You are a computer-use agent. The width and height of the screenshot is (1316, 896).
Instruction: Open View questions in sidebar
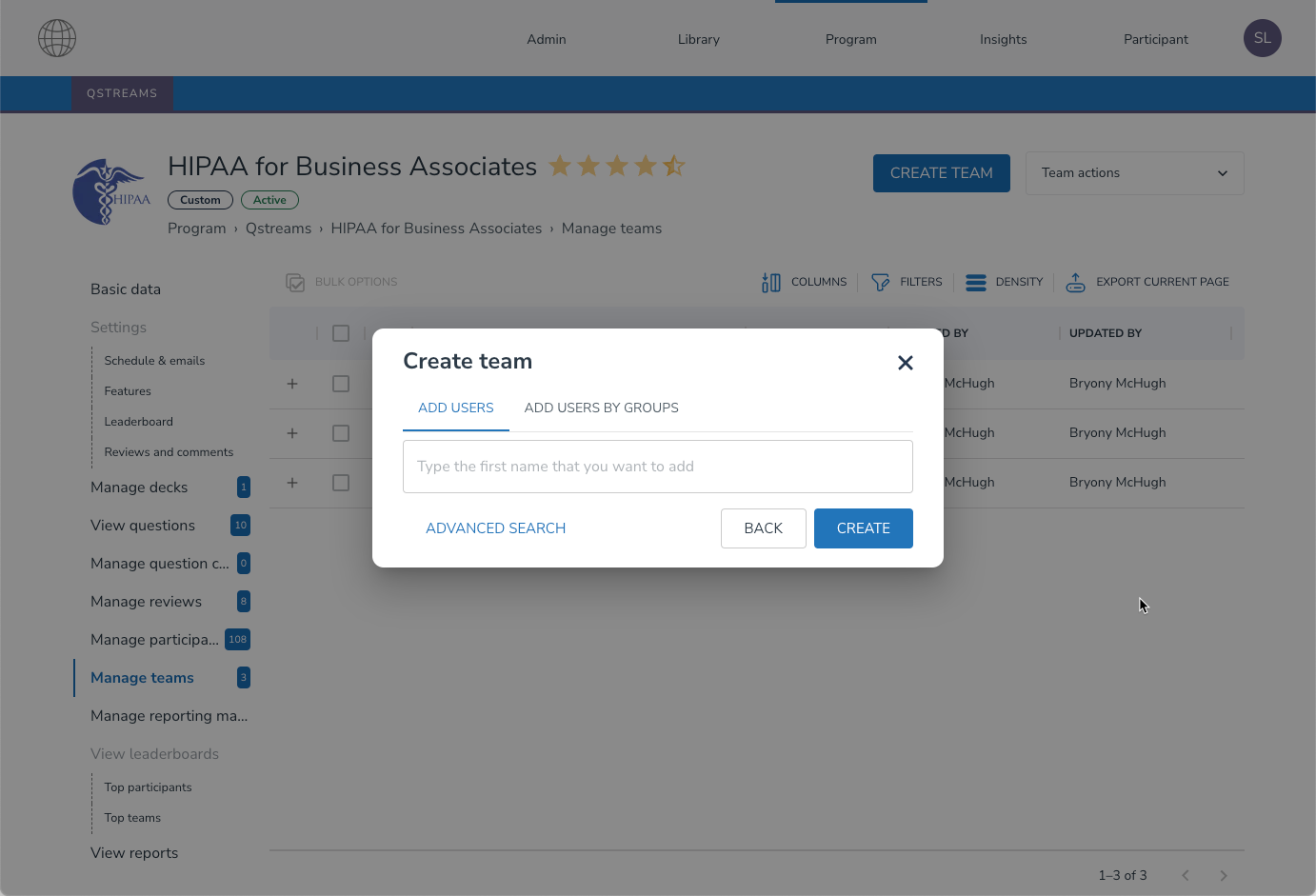(143, 526)
